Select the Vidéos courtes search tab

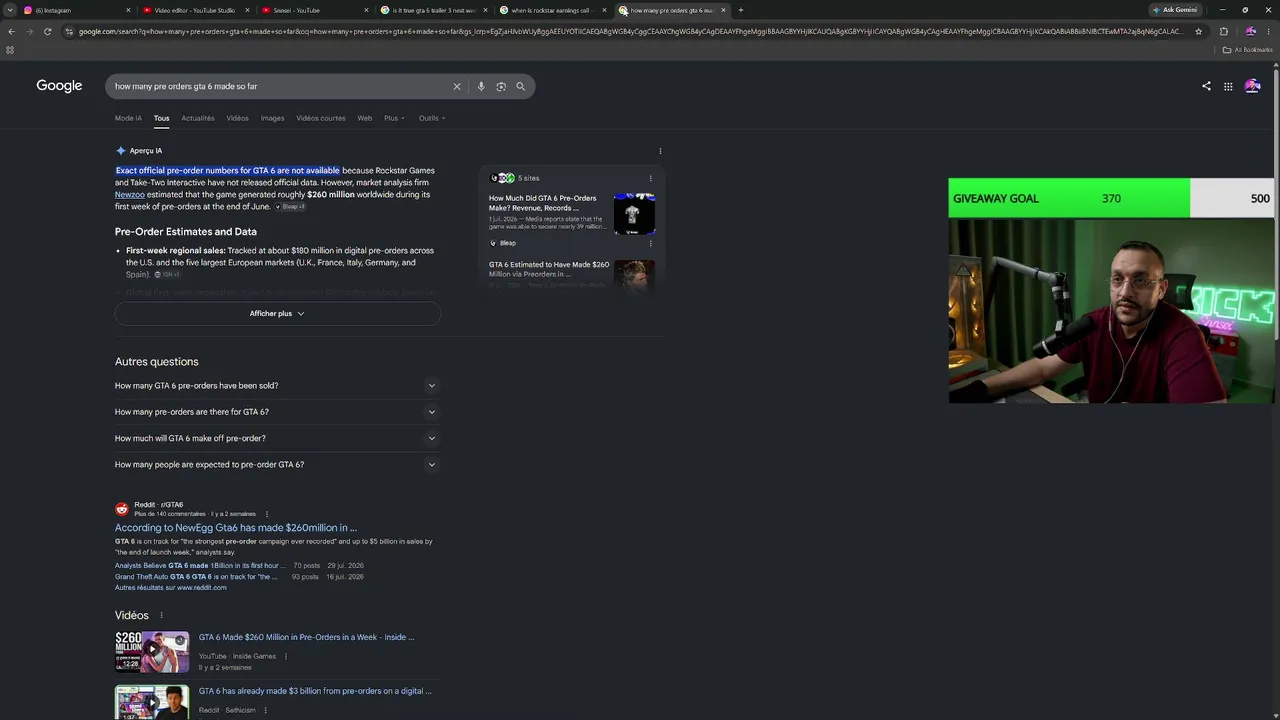click(x=321, y=118)
